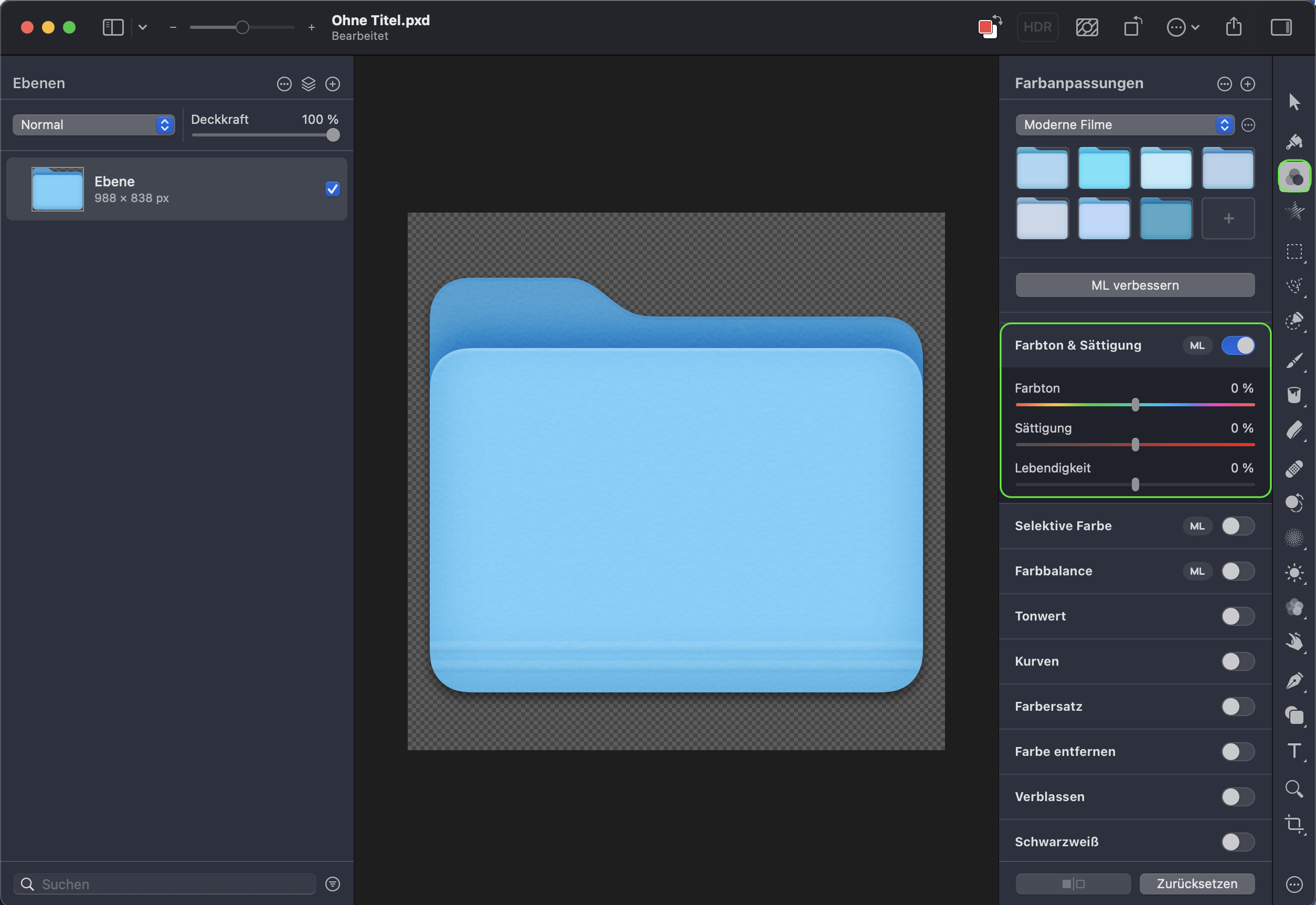Select the Crop tool

click(1294, 823)
